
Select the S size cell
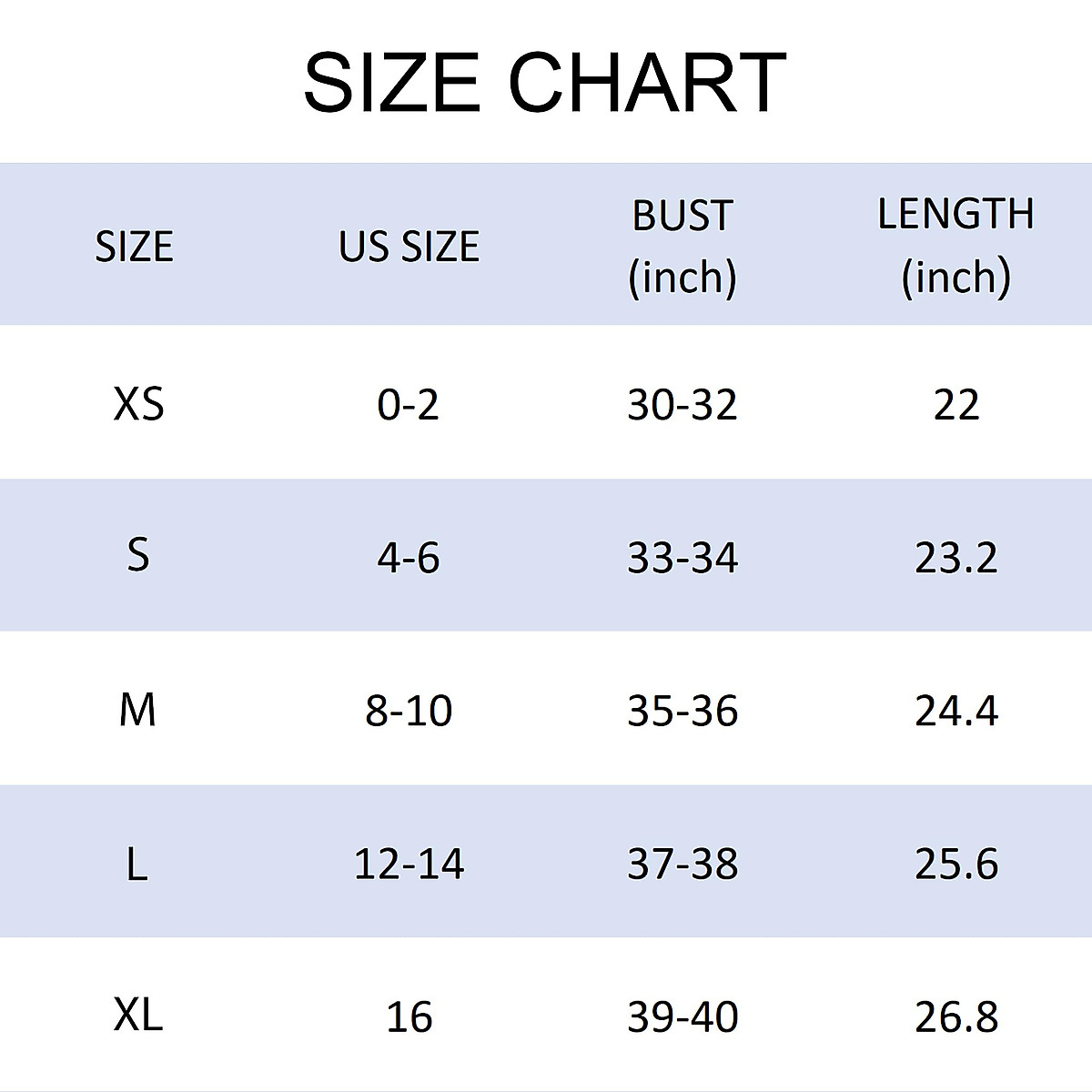pyautogui.click(x=137, y=555)
